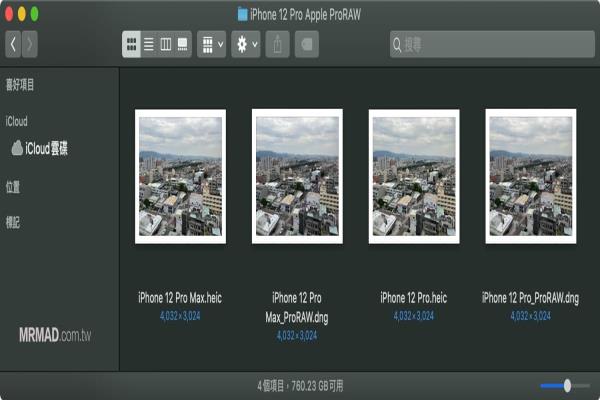Switch to icon grid view
Screen dimensions: 600x400
click(x=131, y=44)
